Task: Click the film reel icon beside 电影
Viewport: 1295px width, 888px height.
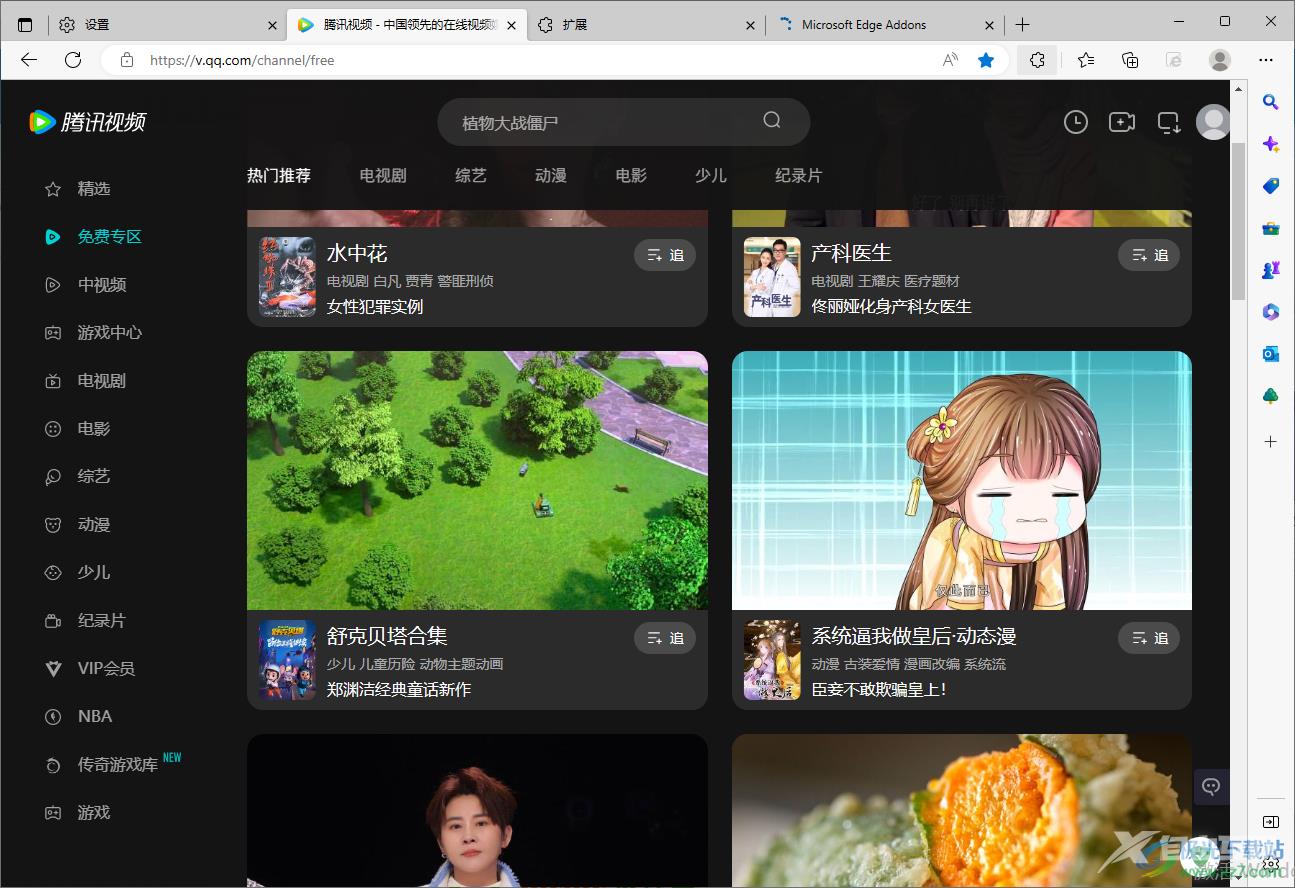Action: (53, 429)
